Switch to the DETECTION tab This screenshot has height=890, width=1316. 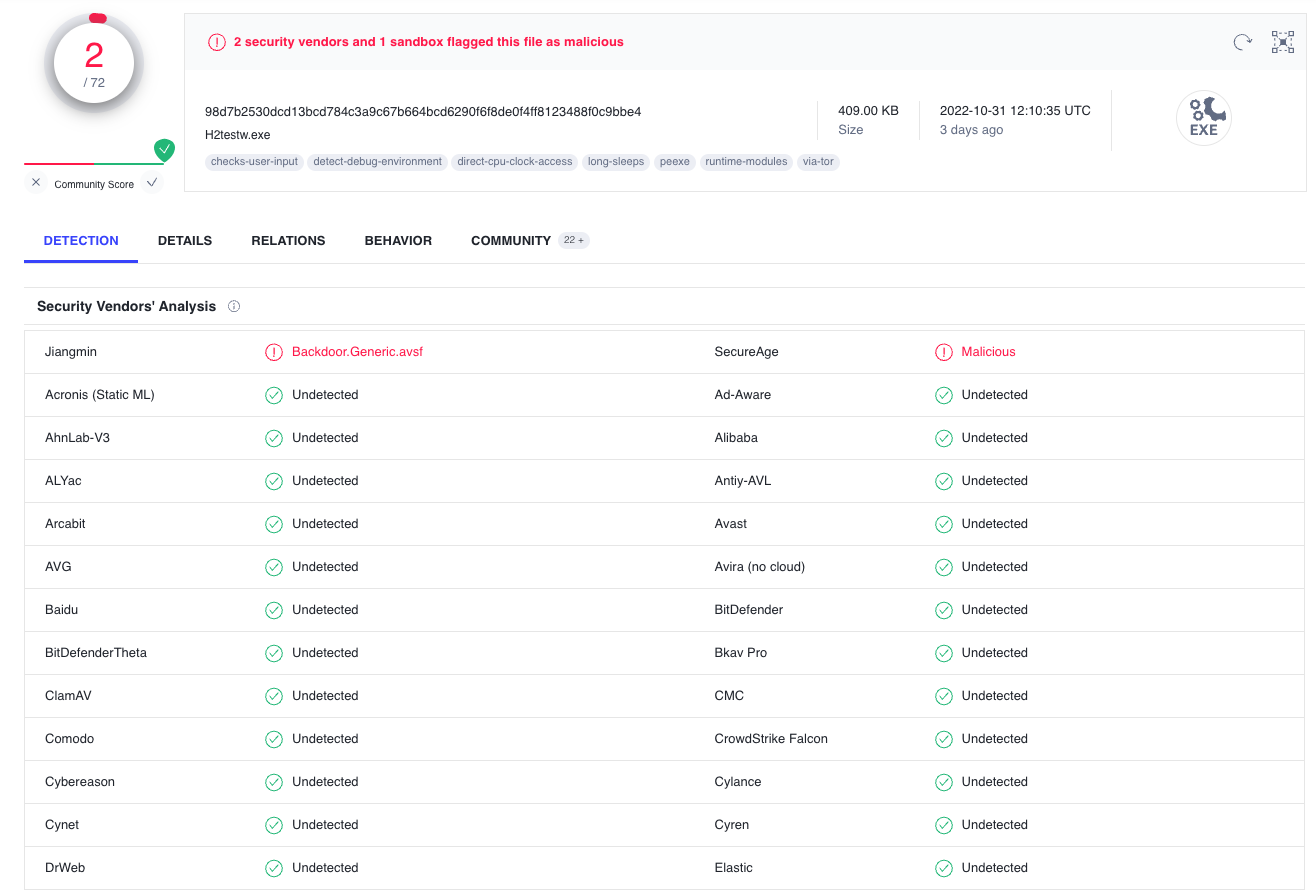tap(81, 240)
